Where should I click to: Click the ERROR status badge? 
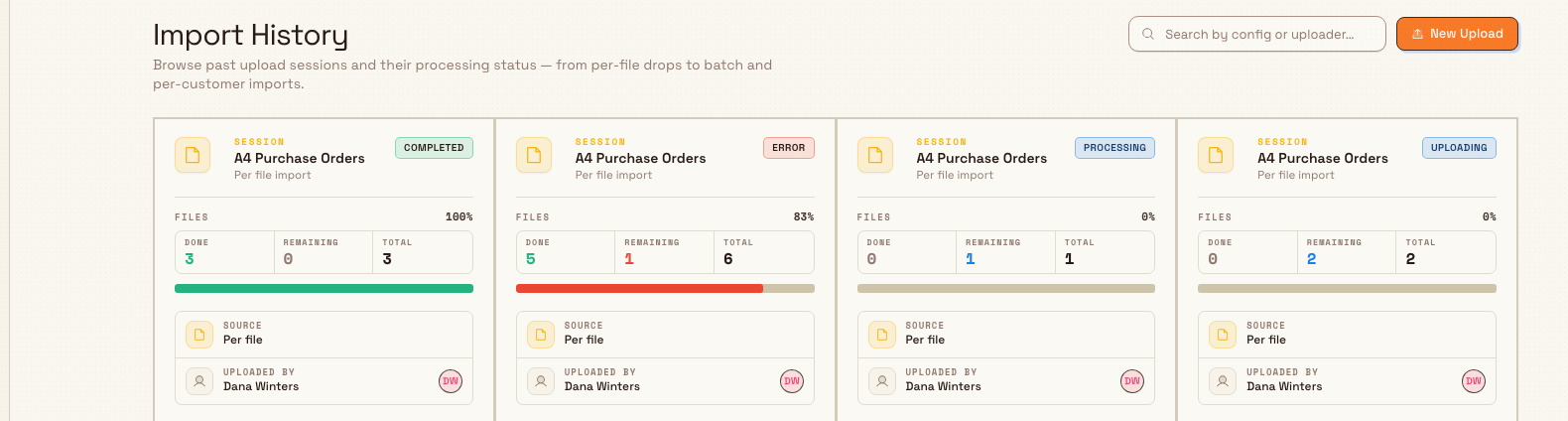point(789,148)
